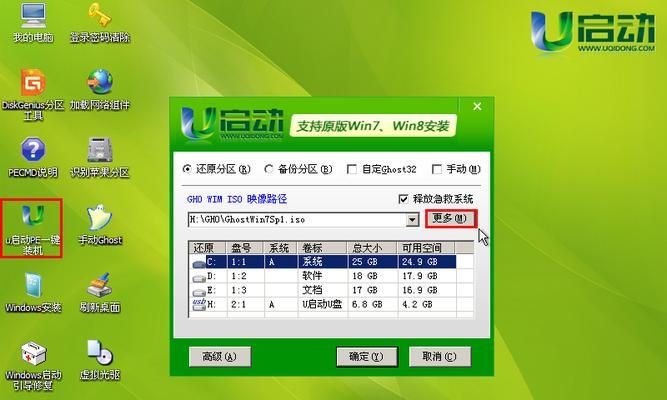
Task: Click 16.9 GB free space cell
Action: tap(420, 290)
